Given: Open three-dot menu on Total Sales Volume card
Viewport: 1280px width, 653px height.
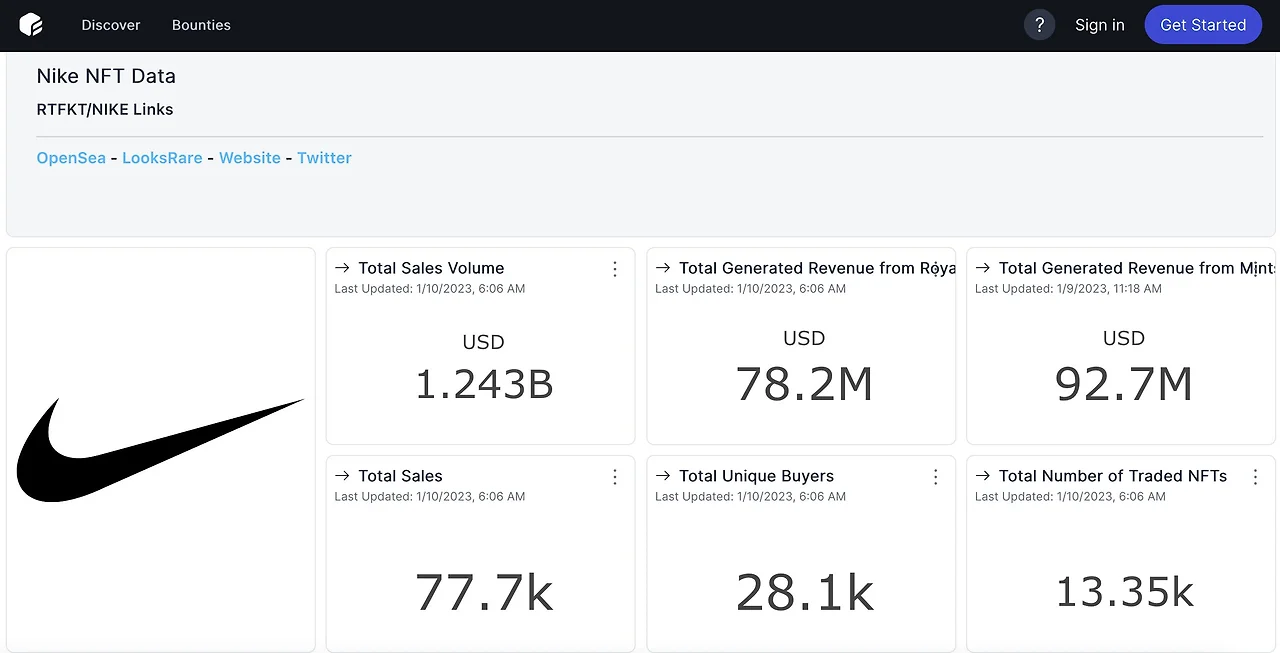Looking at the screenshot, I should click(x=615, y=269).
